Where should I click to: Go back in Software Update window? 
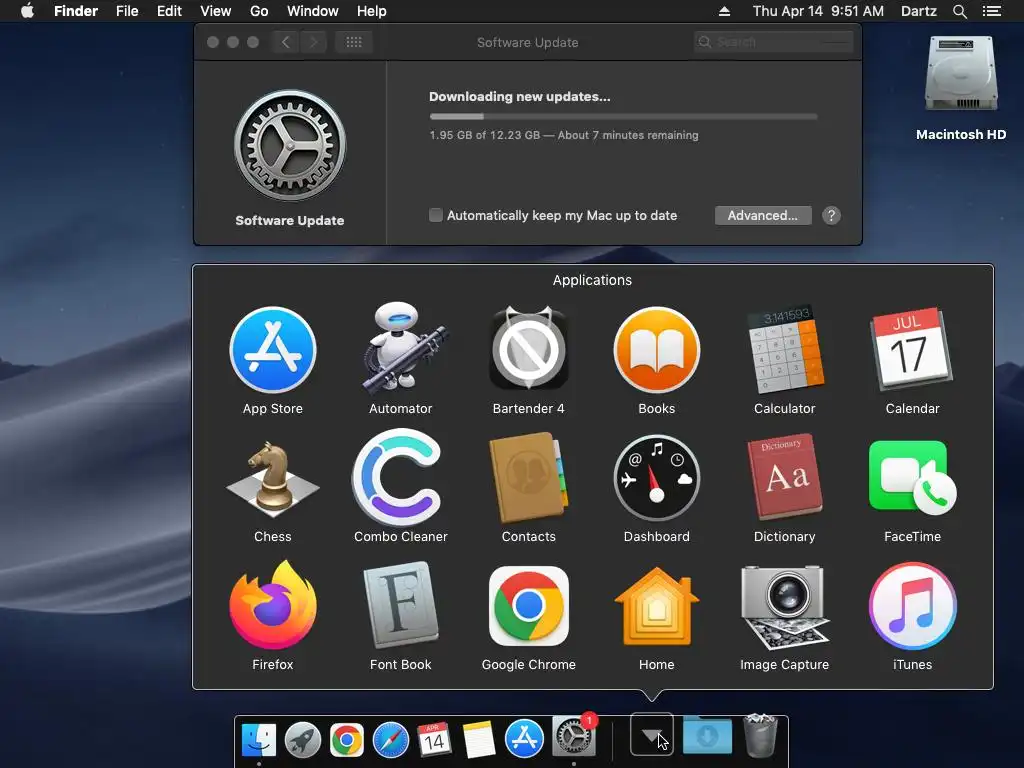click(x=285, y=42)
